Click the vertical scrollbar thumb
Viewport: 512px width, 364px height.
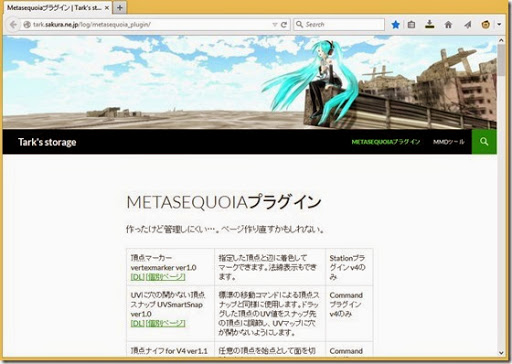tap(501, 60)
